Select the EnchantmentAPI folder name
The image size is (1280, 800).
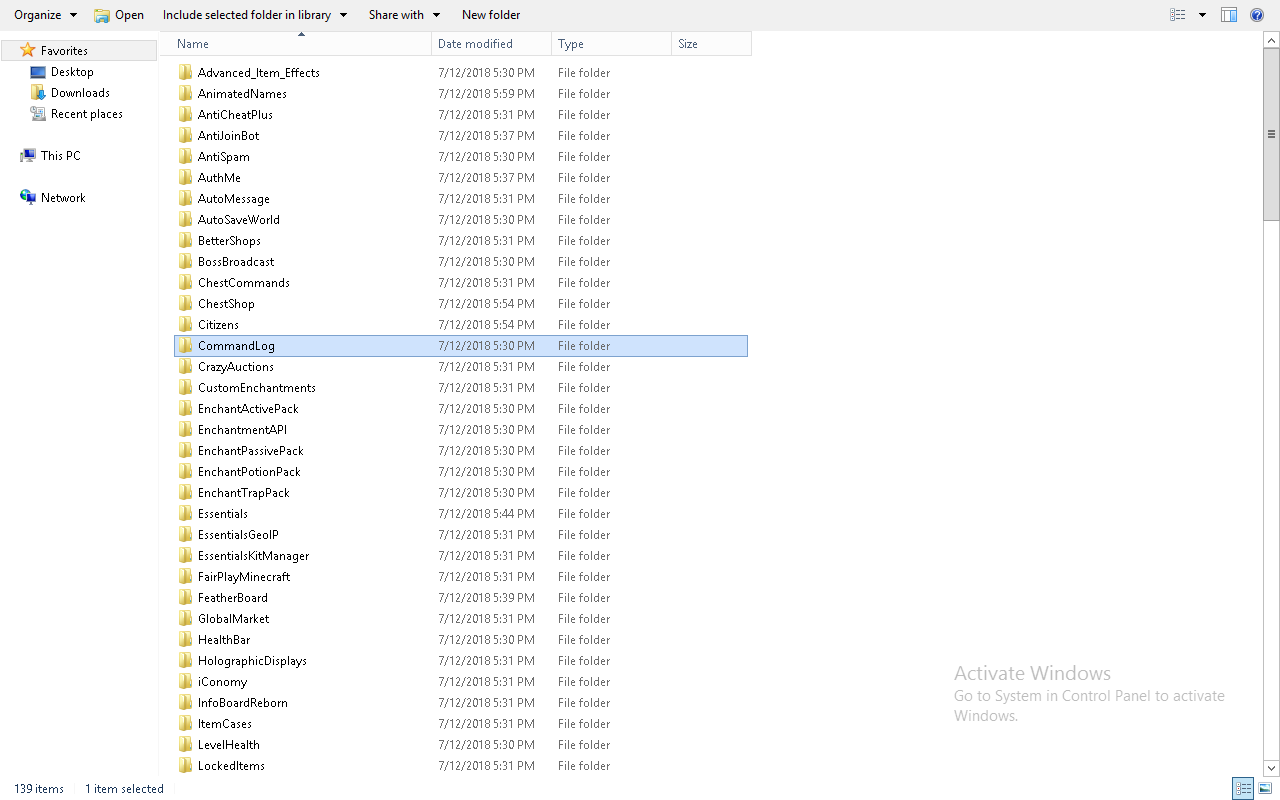[x=242, y=430]
